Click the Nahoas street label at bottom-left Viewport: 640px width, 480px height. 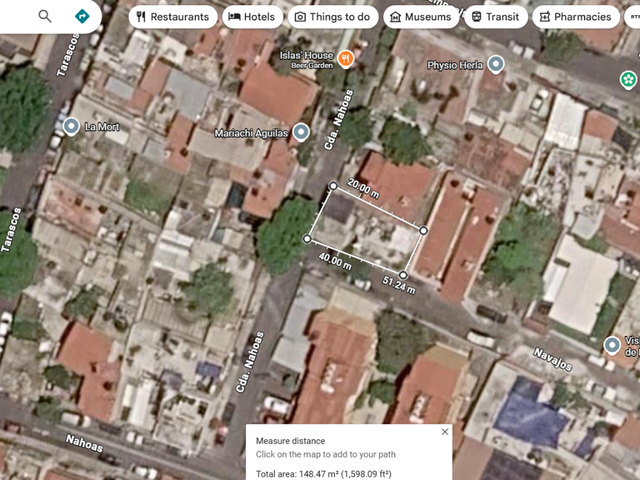pos(84,444)
